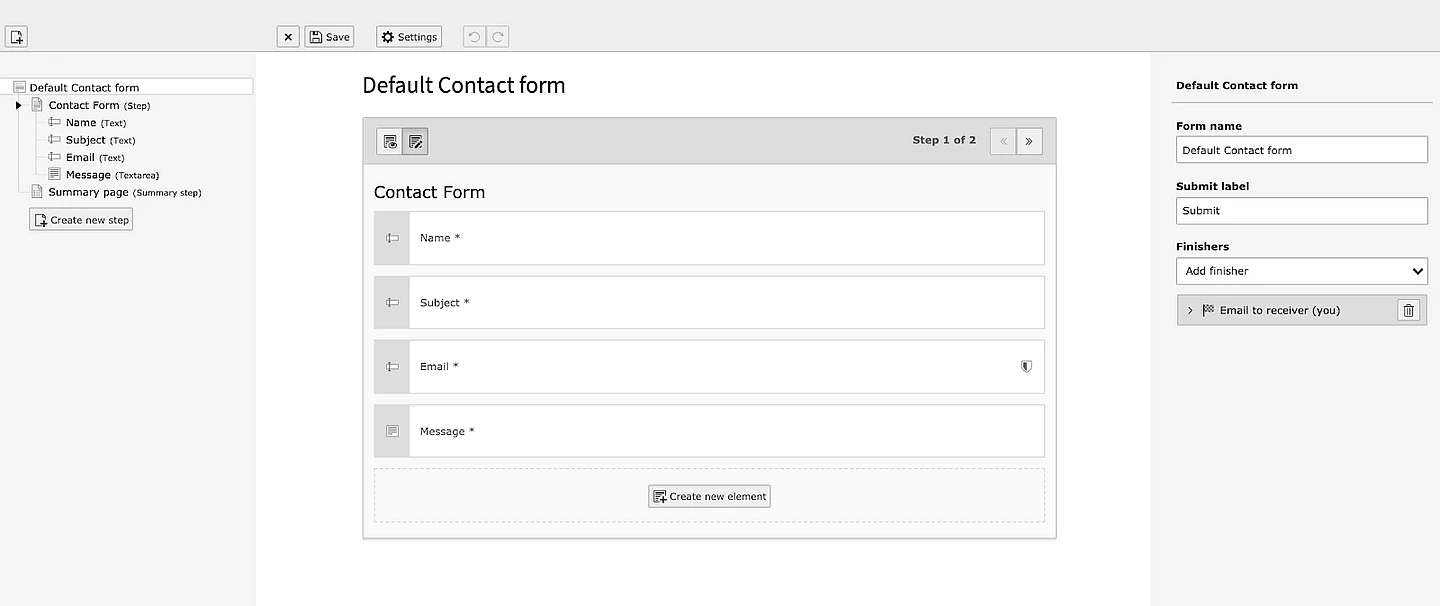Screen dimensions: 1440x606
Task: Click the Submit label input field
Action: pyautogui.click(x=1301, y=210)
